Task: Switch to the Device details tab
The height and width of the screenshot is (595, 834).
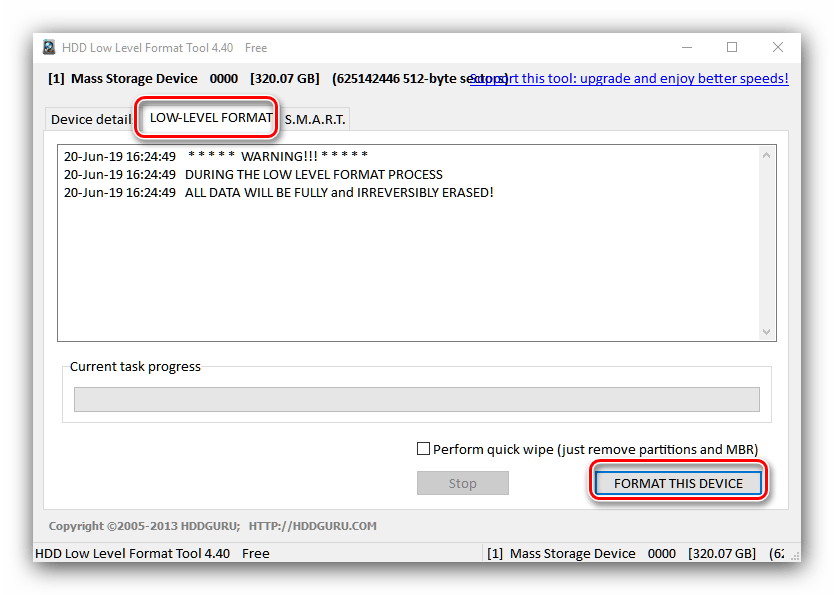Action: point(89,119)
